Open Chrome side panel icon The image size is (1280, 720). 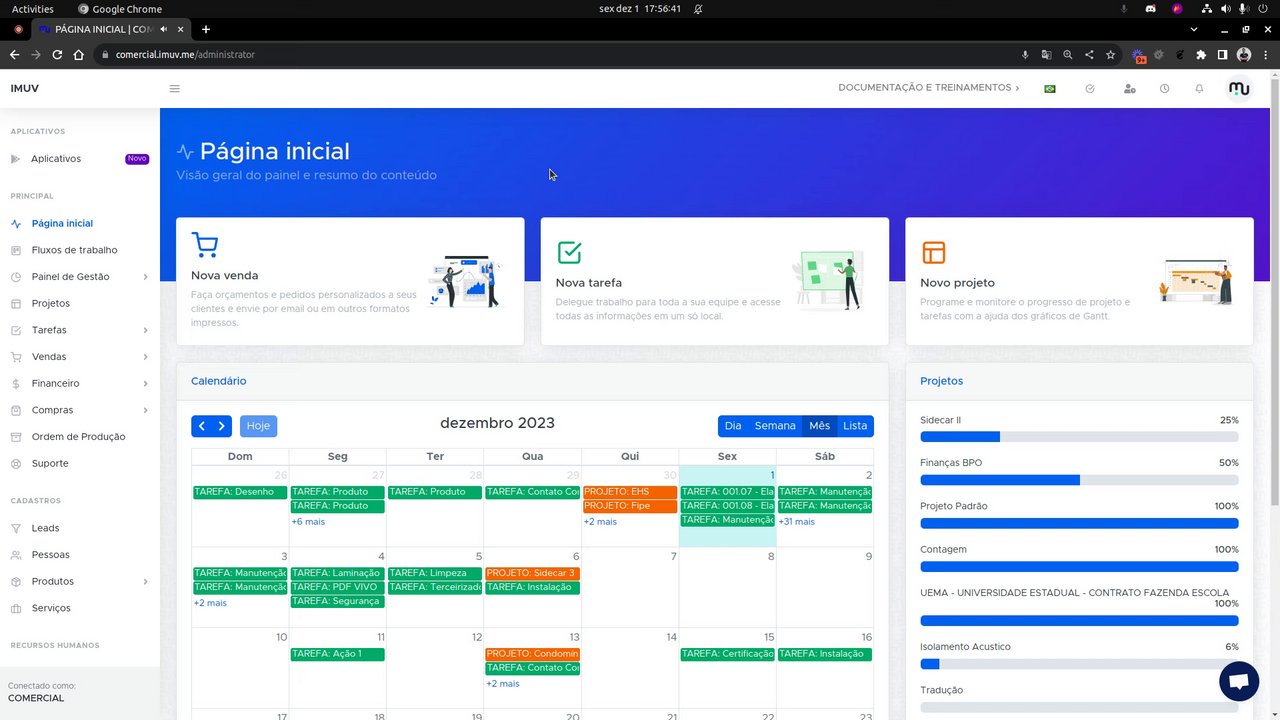[1222, 55]
